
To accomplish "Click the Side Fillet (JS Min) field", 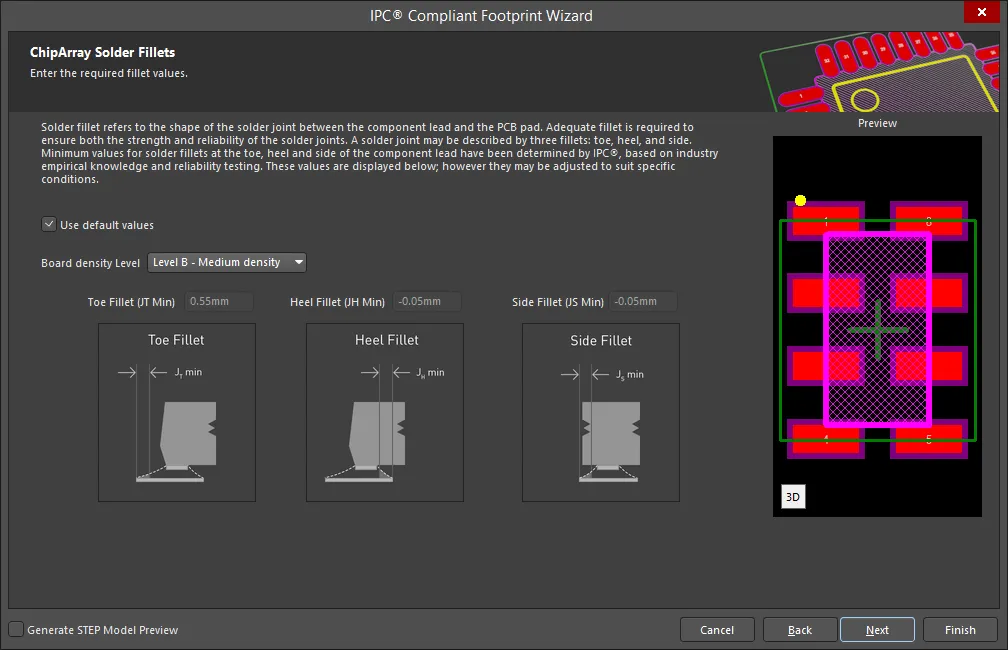I will 643,302.
